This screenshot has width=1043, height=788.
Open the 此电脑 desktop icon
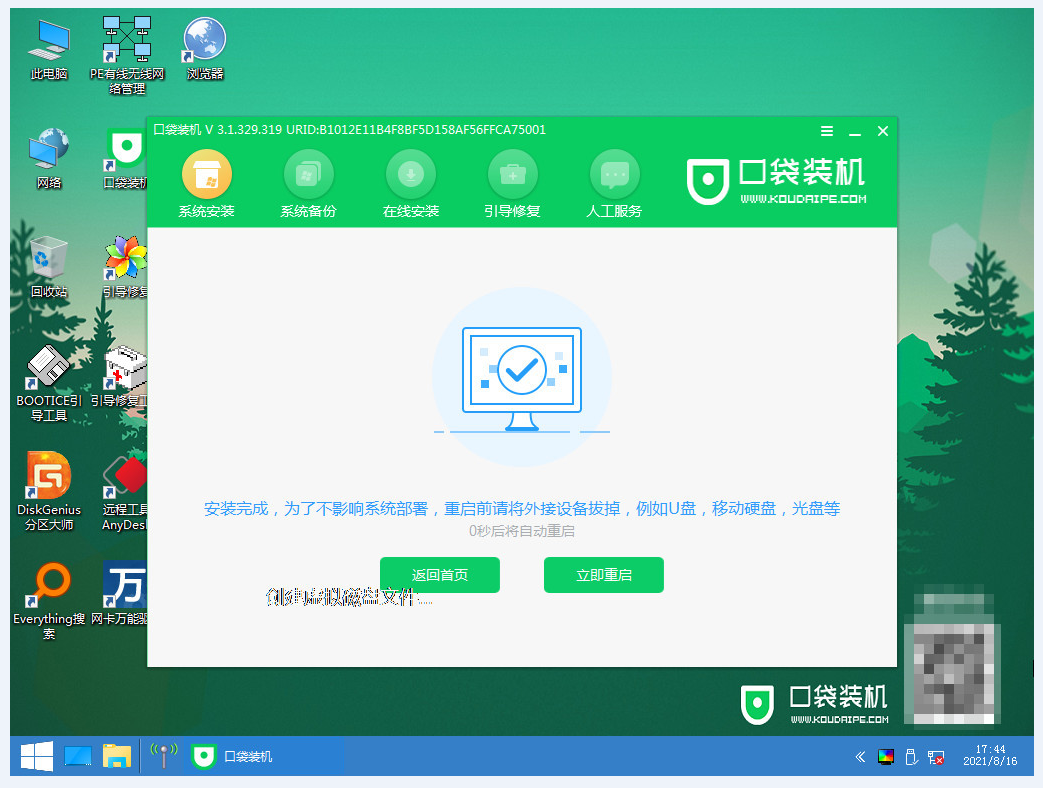[x=49, y=51]
